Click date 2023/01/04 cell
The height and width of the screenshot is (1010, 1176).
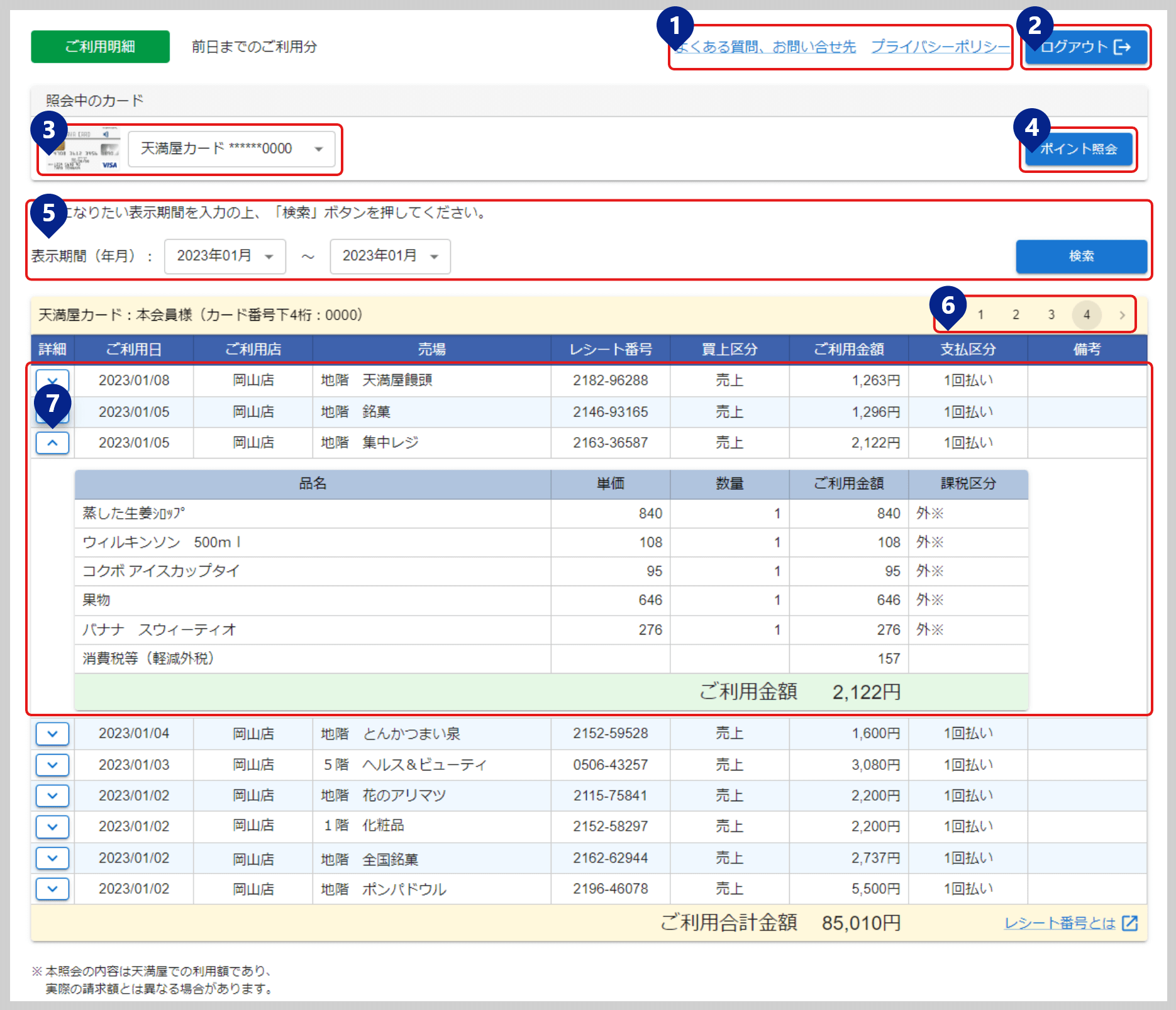[x=134, y=733]
